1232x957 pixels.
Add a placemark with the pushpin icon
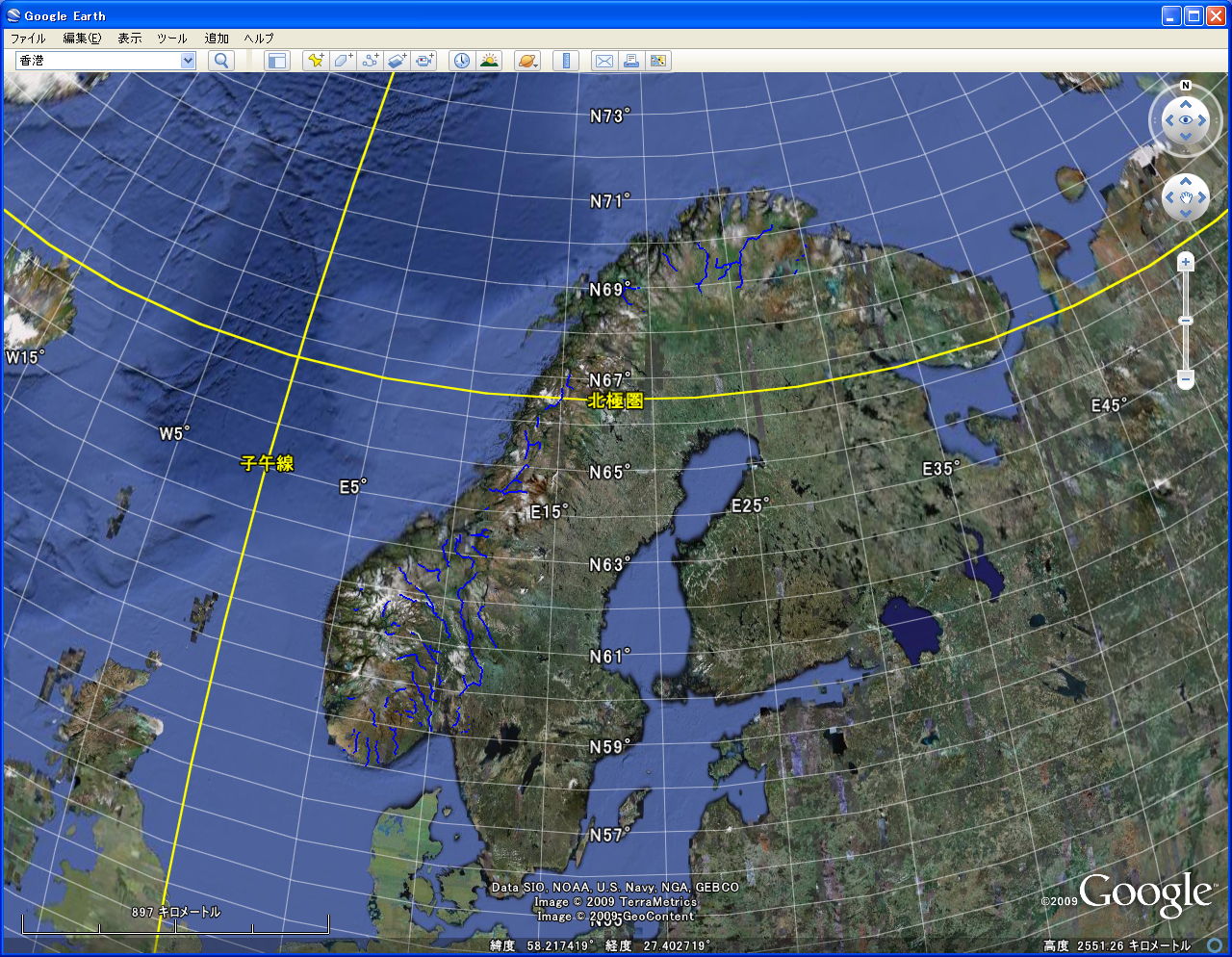click(x=315, y=61)
